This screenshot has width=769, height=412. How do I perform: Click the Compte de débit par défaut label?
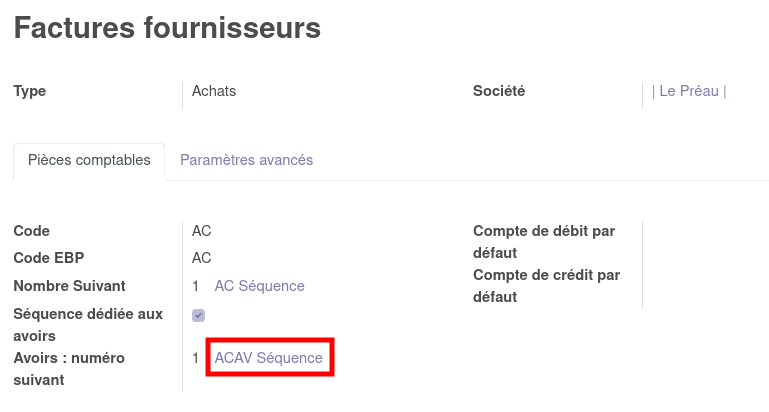point(544,241)
